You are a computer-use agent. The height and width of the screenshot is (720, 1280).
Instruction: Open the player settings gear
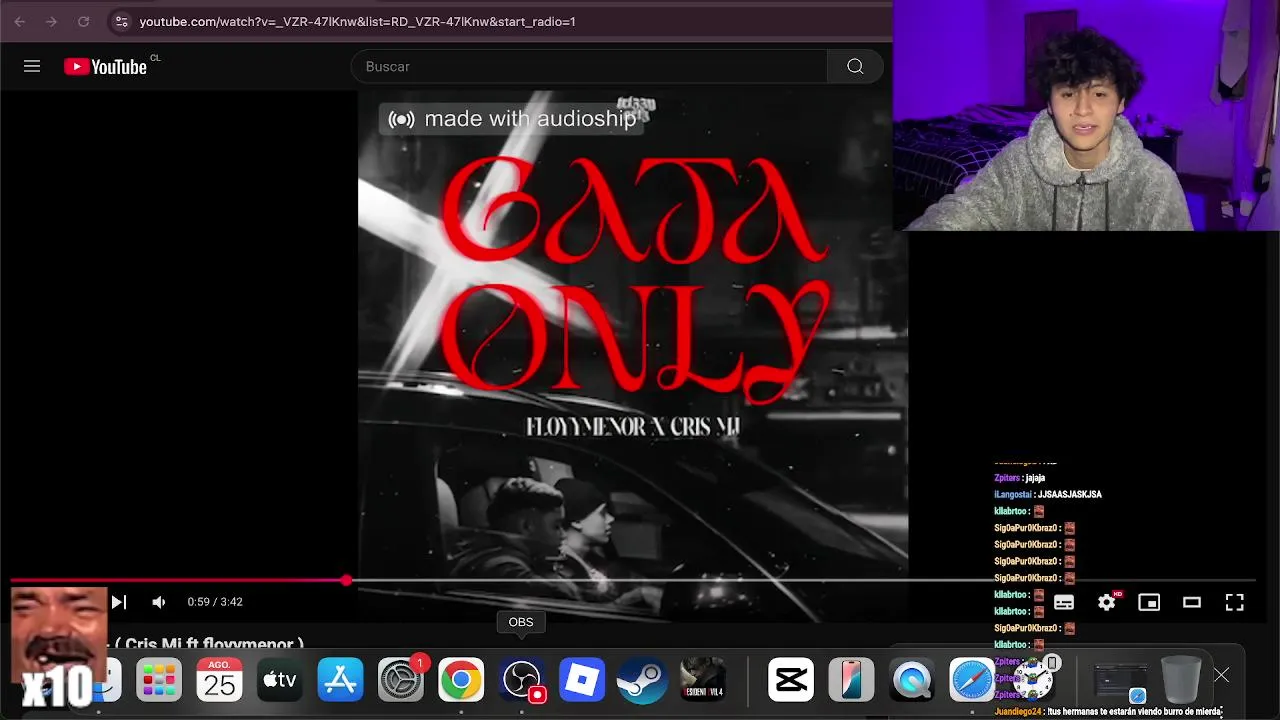[x=1106, y=602]
